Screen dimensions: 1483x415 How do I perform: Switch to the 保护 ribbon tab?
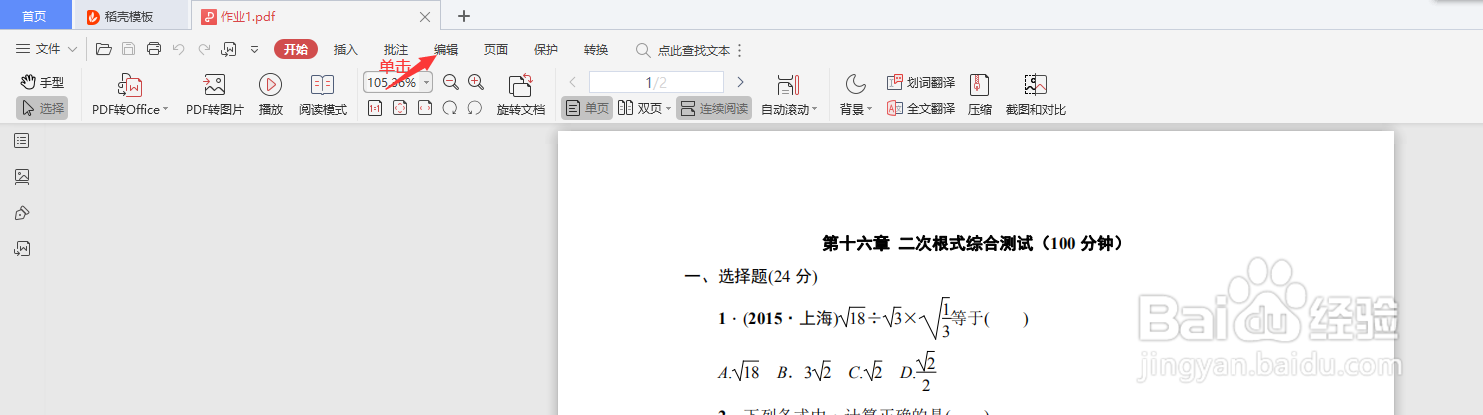(546, 49)
